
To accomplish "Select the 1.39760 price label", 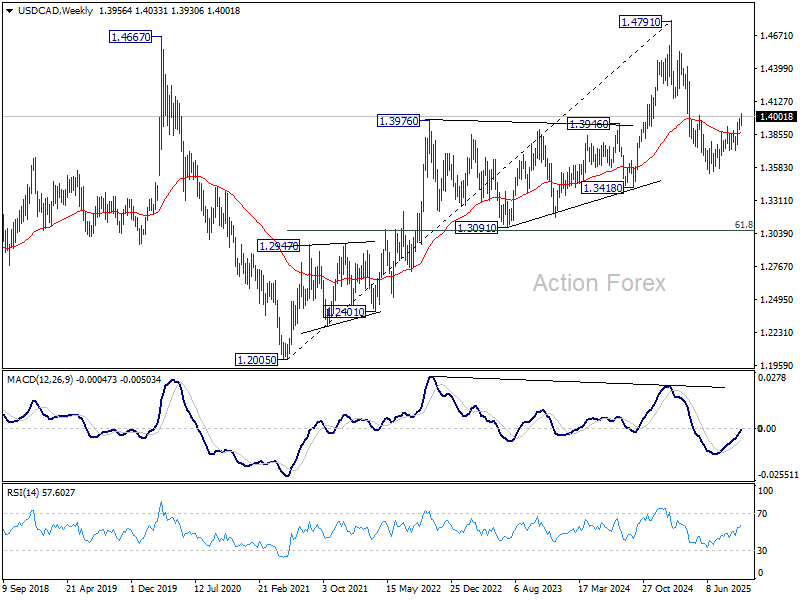I will point(398,121).
